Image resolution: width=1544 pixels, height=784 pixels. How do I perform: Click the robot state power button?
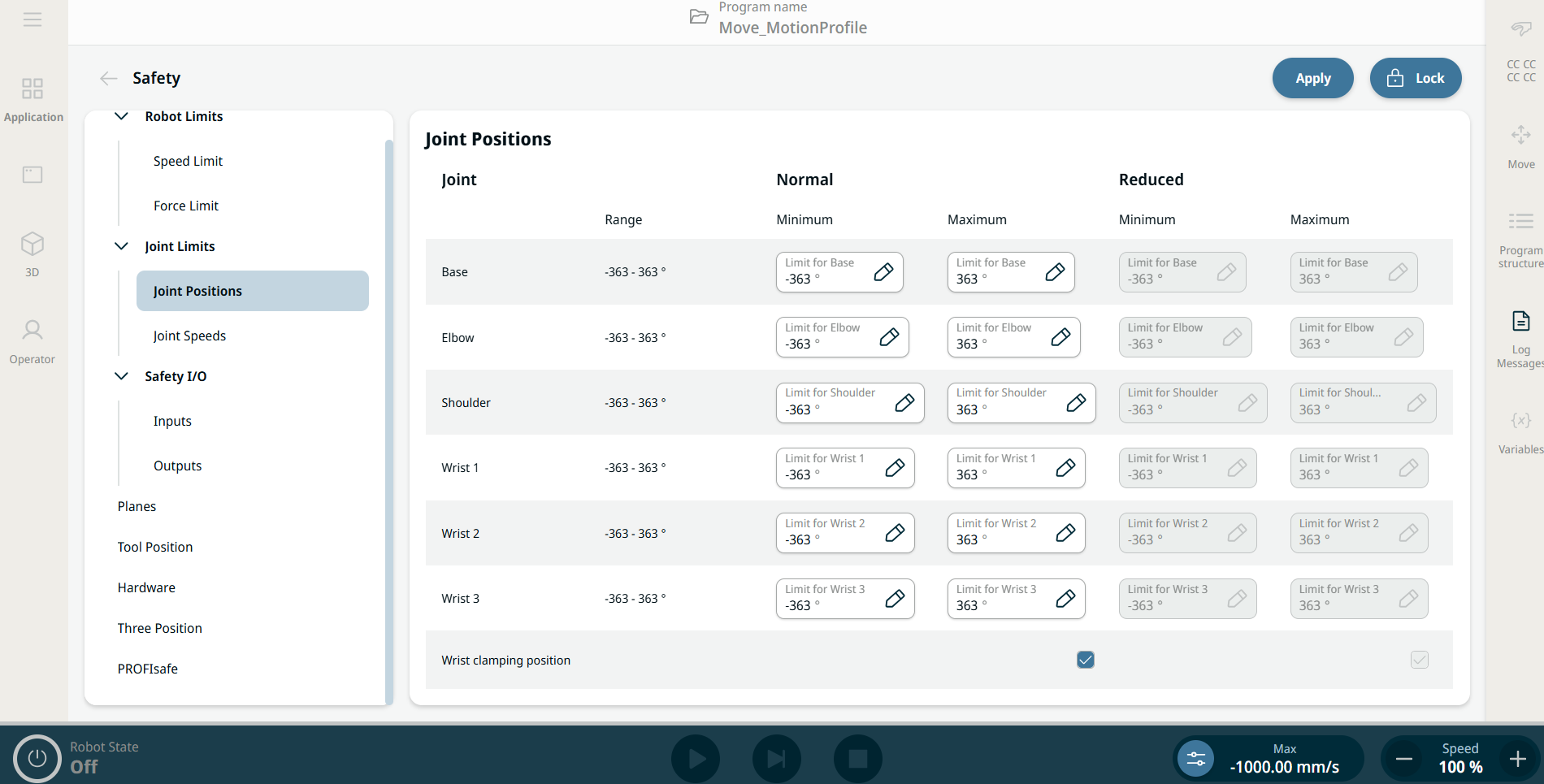click(x=37, y=758)
